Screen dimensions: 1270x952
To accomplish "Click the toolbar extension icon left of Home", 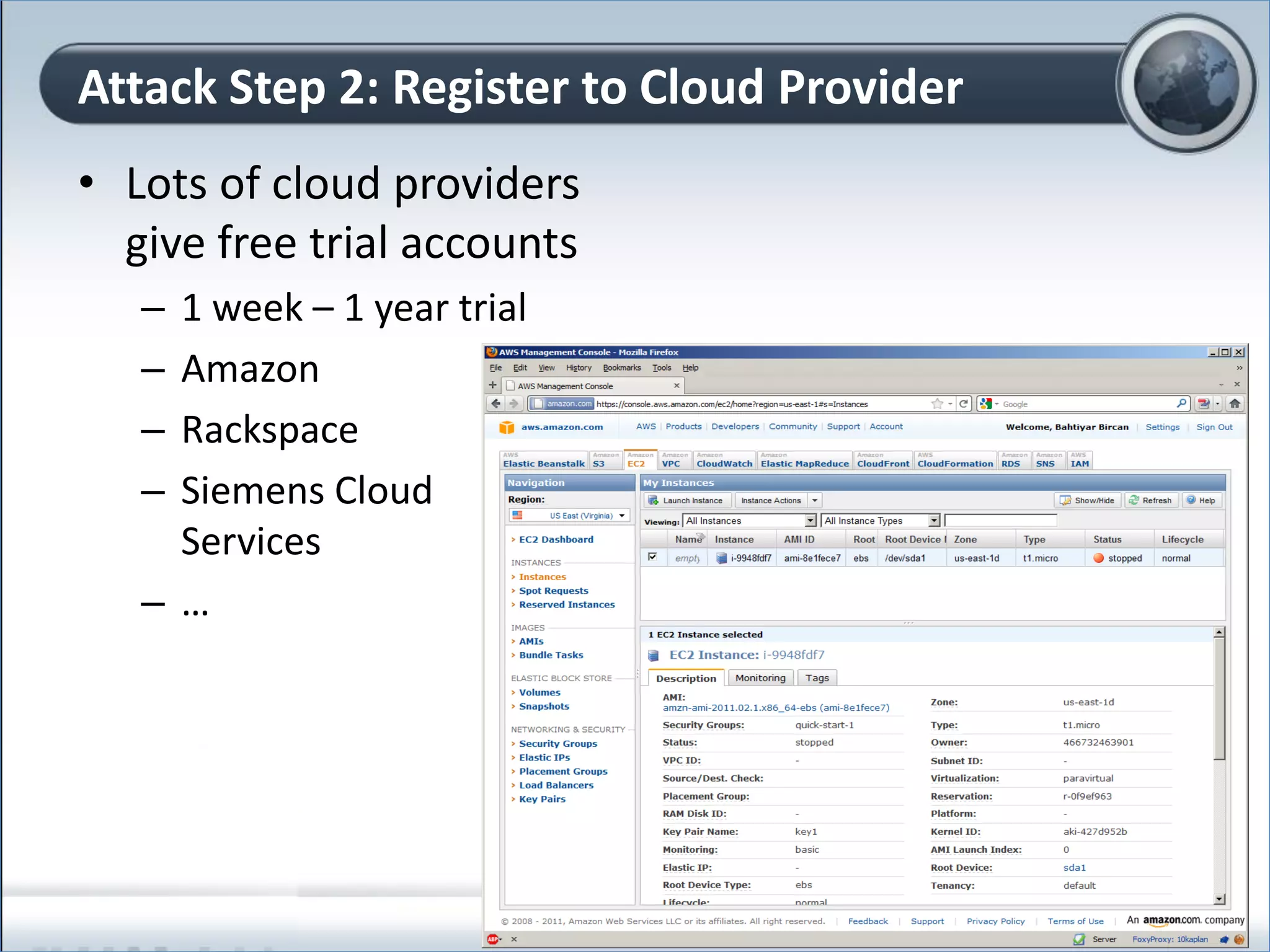I will click(x=1204, y=403).
